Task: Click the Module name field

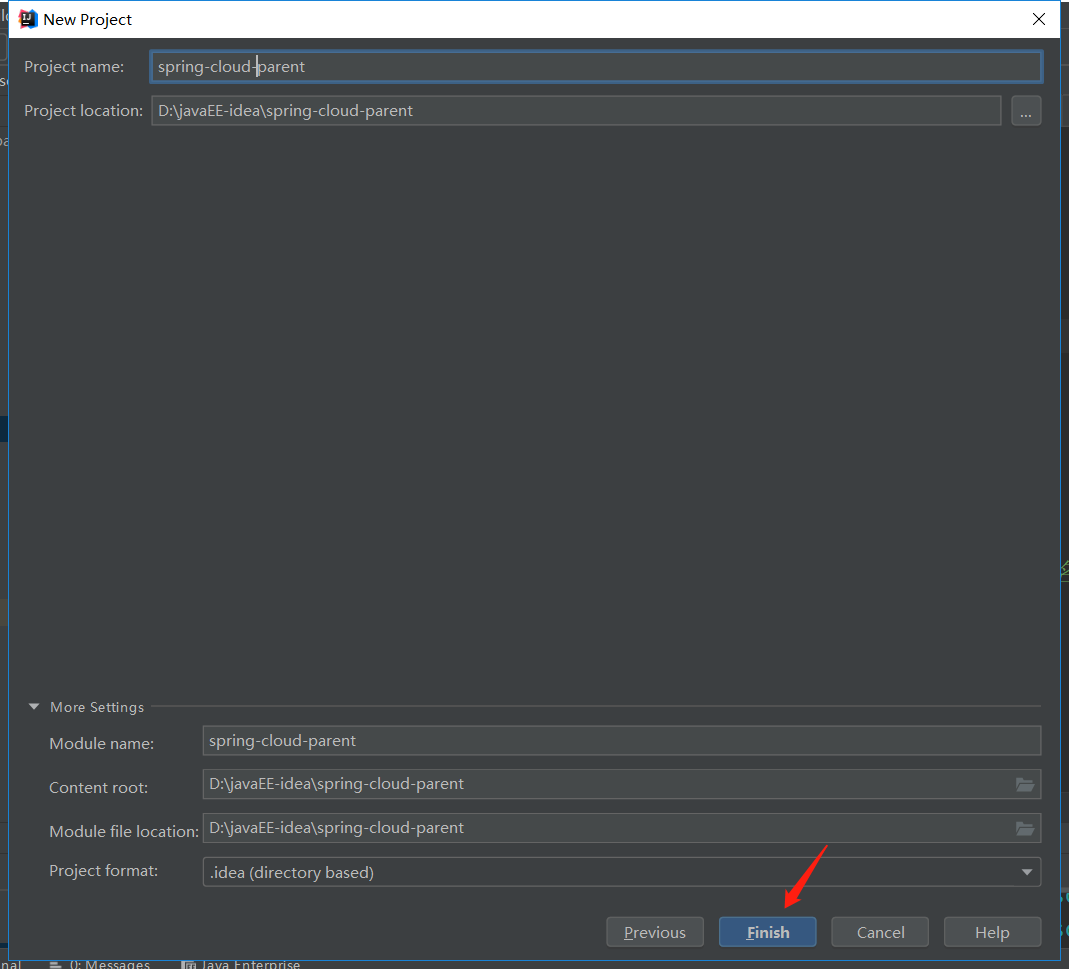Action: click(621, 741)
